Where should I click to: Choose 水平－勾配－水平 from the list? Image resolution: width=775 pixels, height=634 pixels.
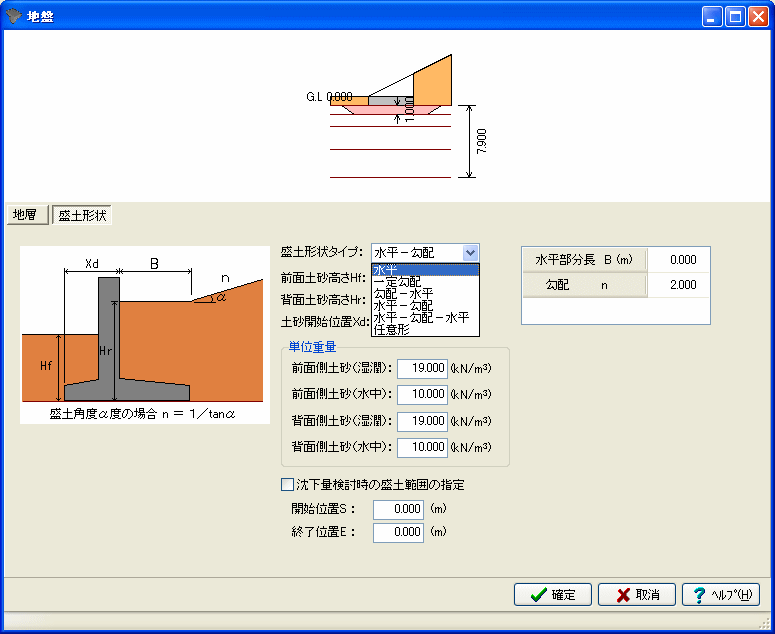pos(426,317)
